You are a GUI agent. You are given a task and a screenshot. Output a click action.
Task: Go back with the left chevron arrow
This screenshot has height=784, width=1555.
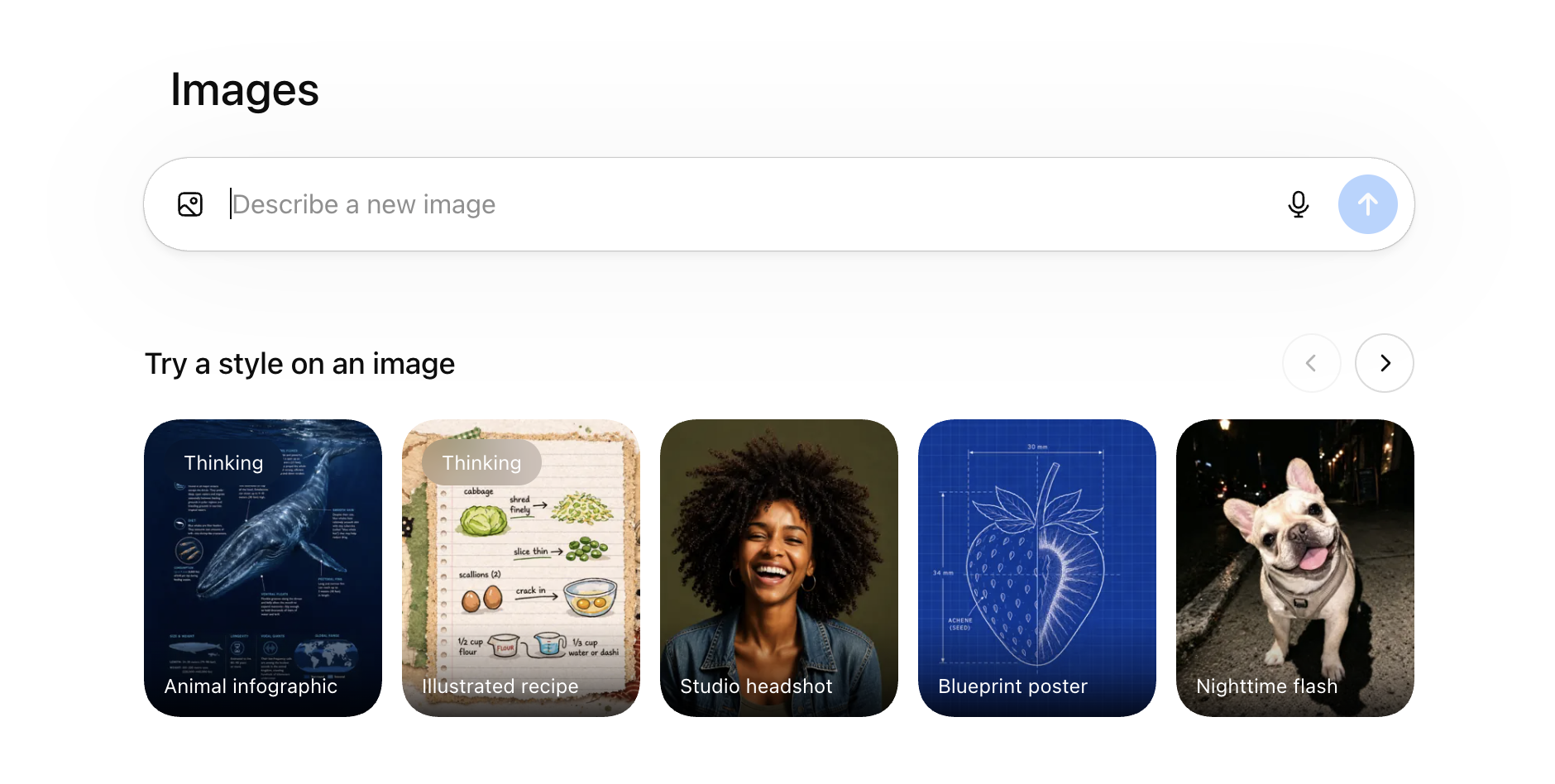1312,363
